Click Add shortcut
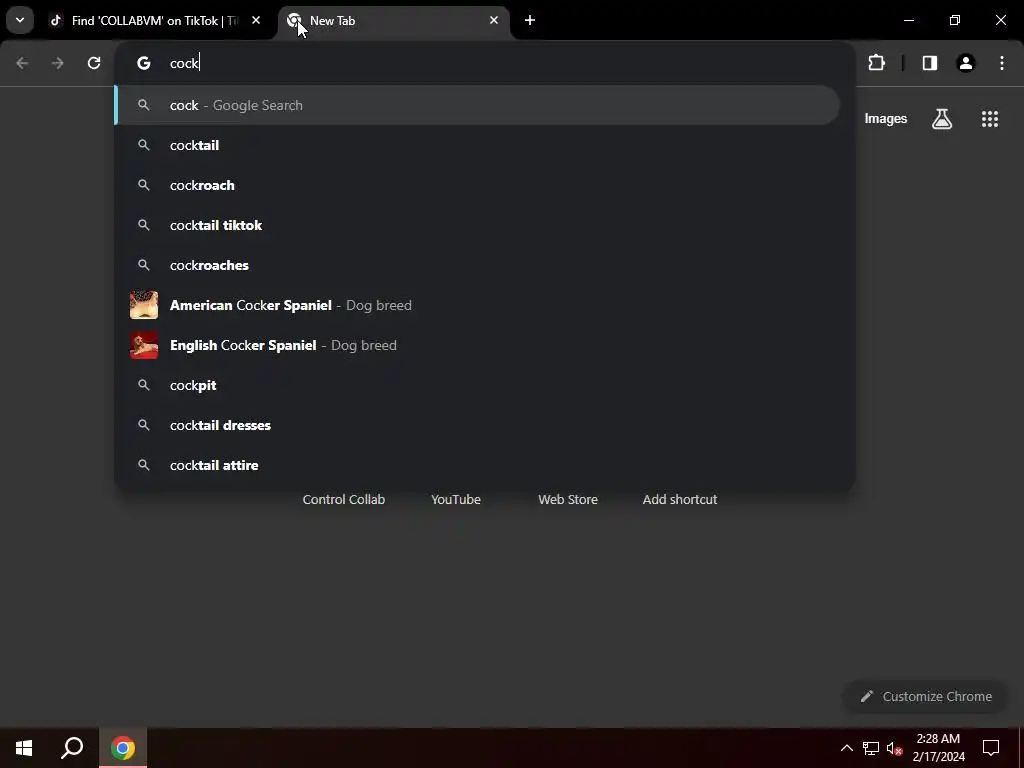Image resolution: width=1024 pixels, height=768 pixels. tap(680, 499)
